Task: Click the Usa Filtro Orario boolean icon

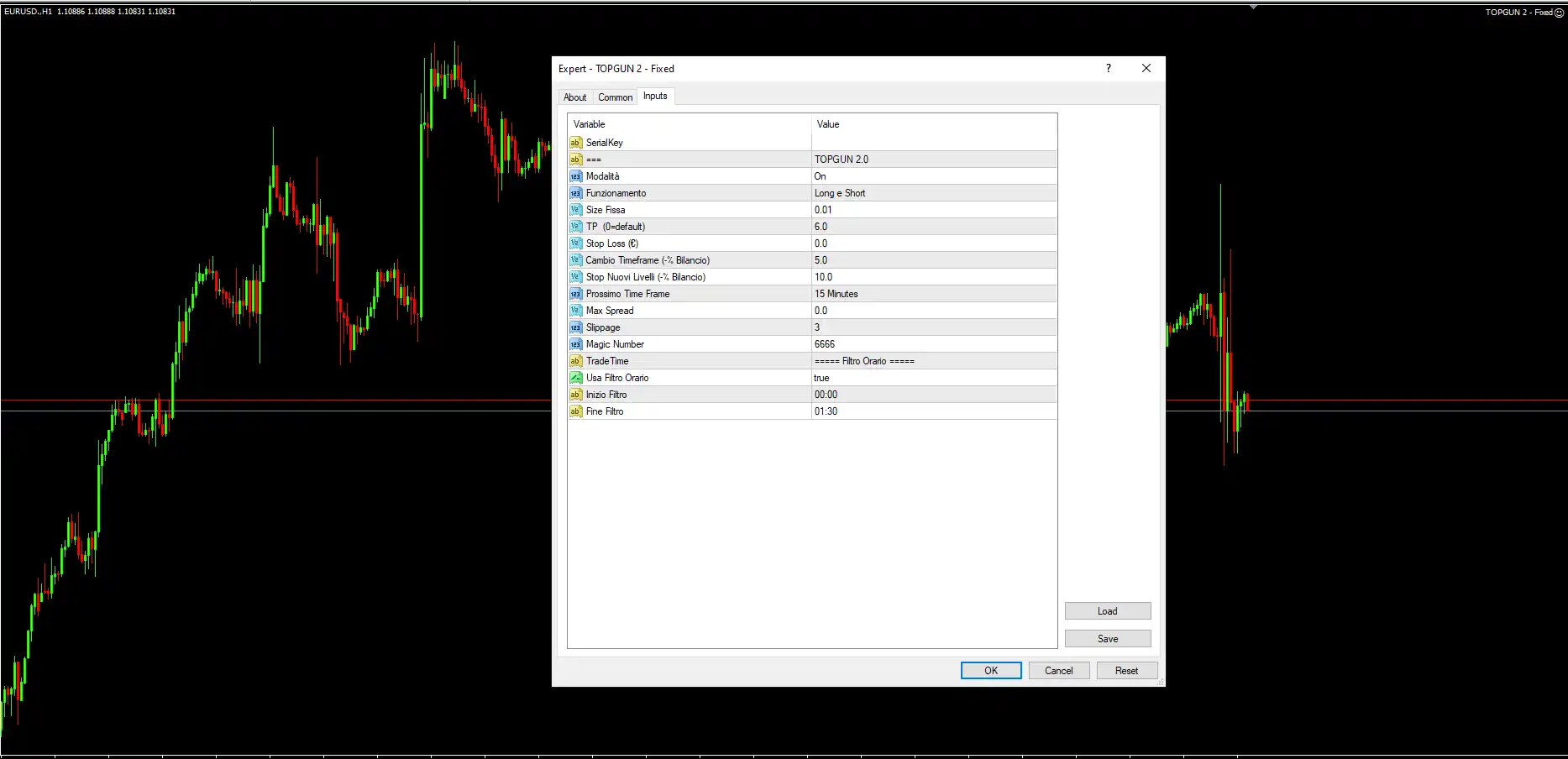Action: coord(575,378)
